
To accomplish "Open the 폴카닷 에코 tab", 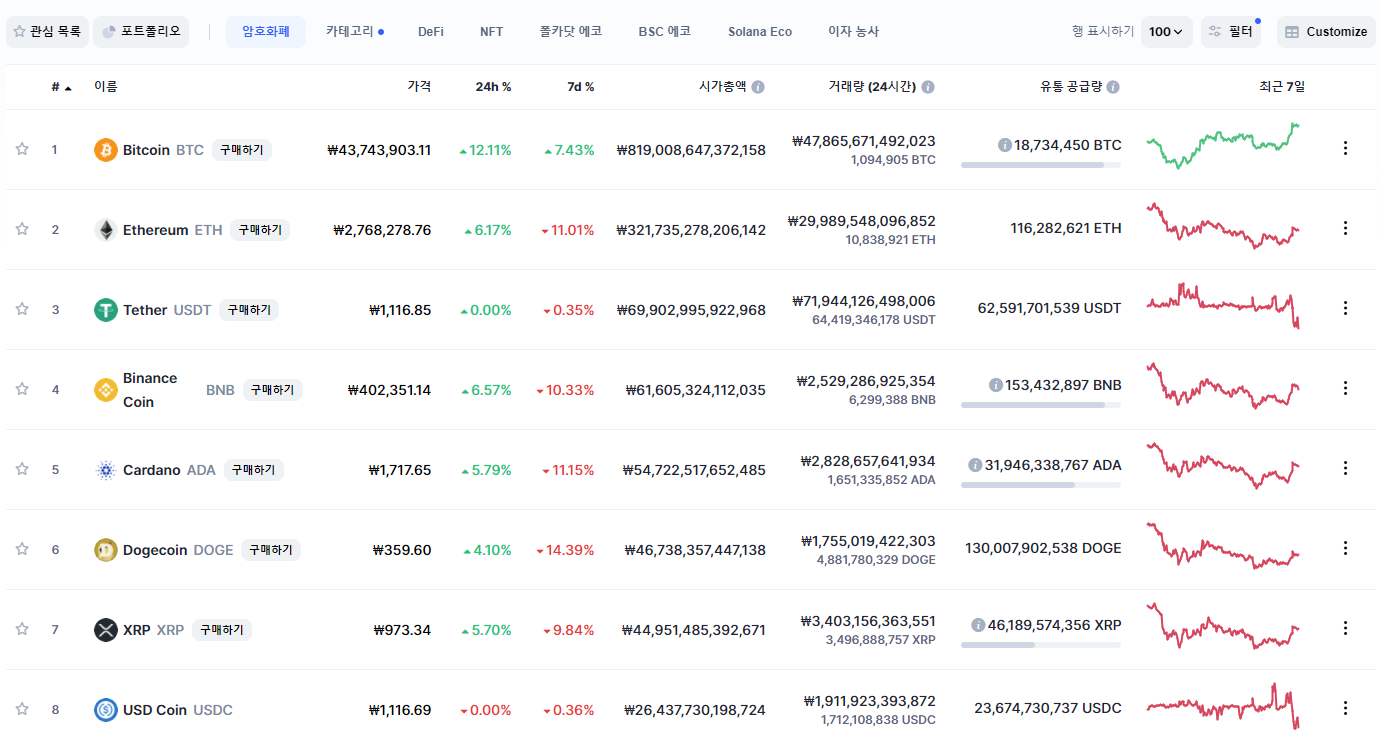I will pos(571,31).
